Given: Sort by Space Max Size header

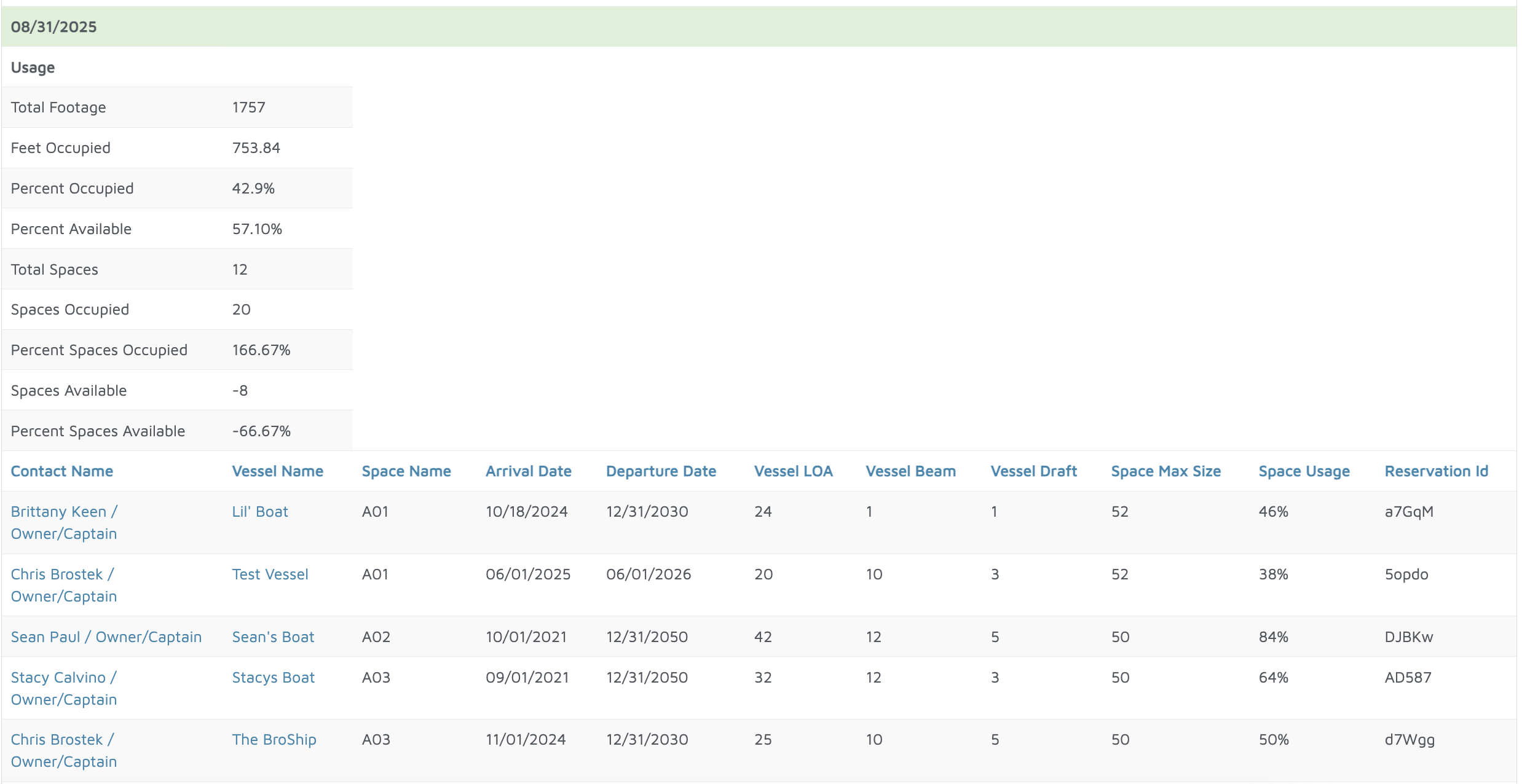Looking at the screenshot, I should [x=1165, y=471].
